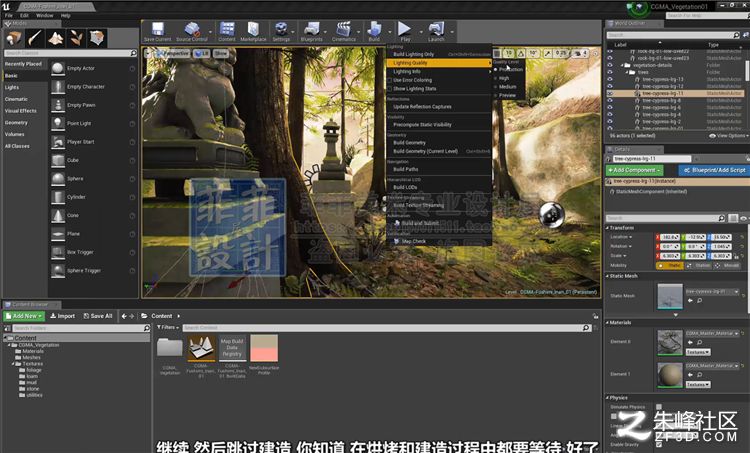Select Production quality level
The width and height of the screenshot is (750, 453).
(x=508, y=69)
